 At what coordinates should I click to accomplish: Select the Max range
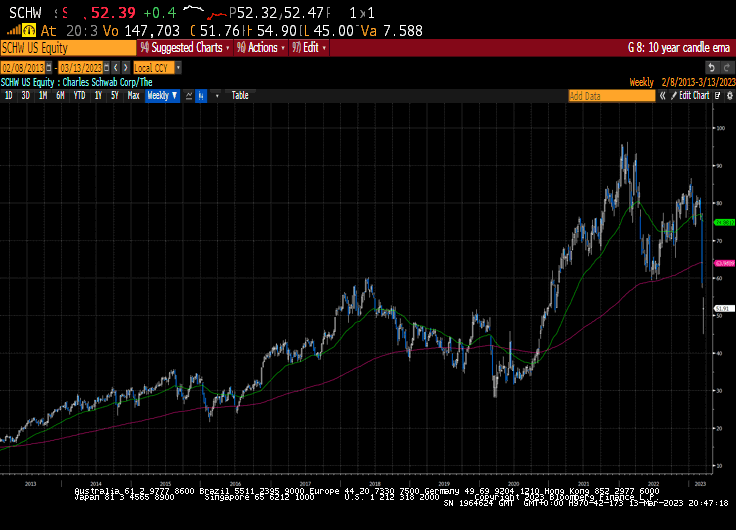(134, 96)
